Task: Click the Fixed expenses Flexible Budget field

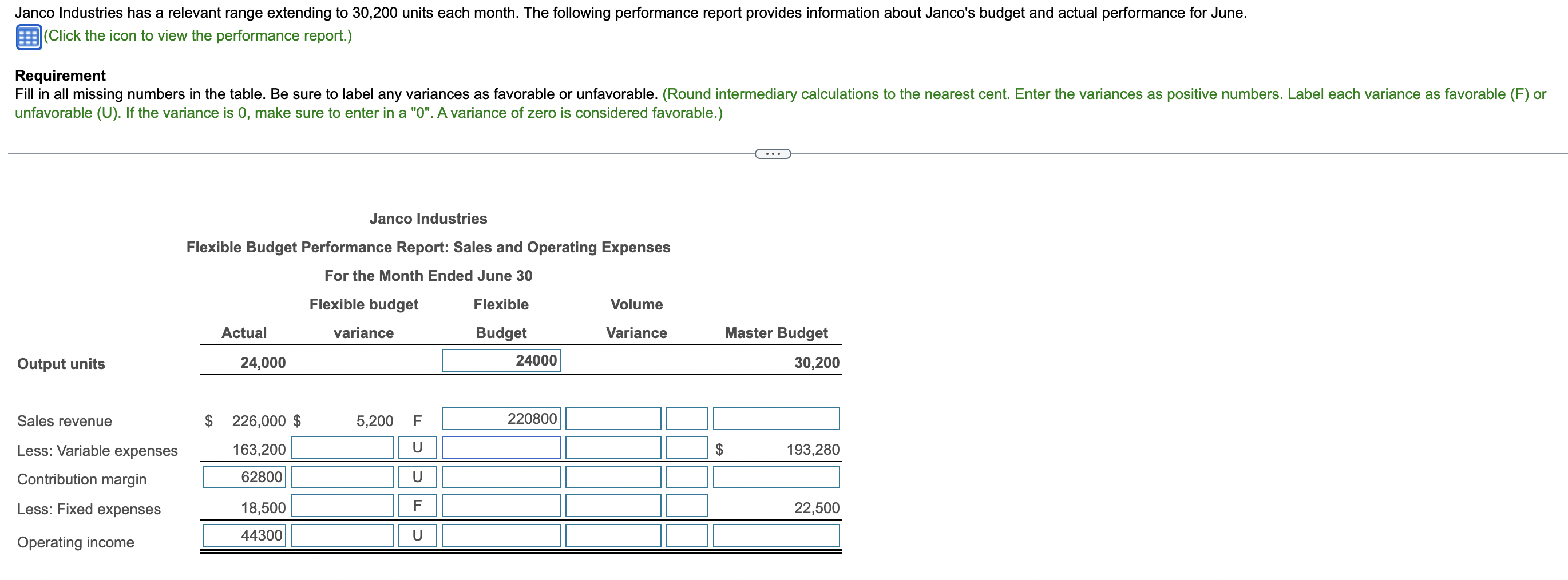Action: click(x=500, y=506)
